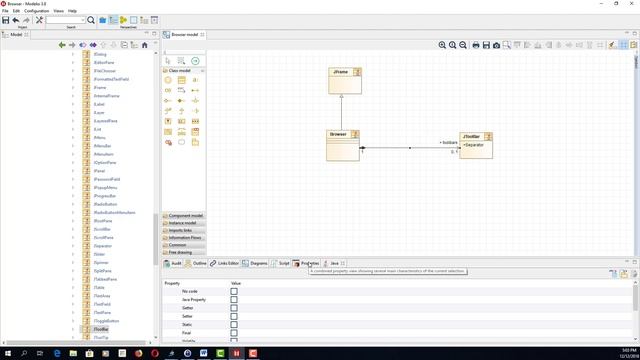
Task: Click the circled arrow icon above palette
Action: click(x=195, y=61)
